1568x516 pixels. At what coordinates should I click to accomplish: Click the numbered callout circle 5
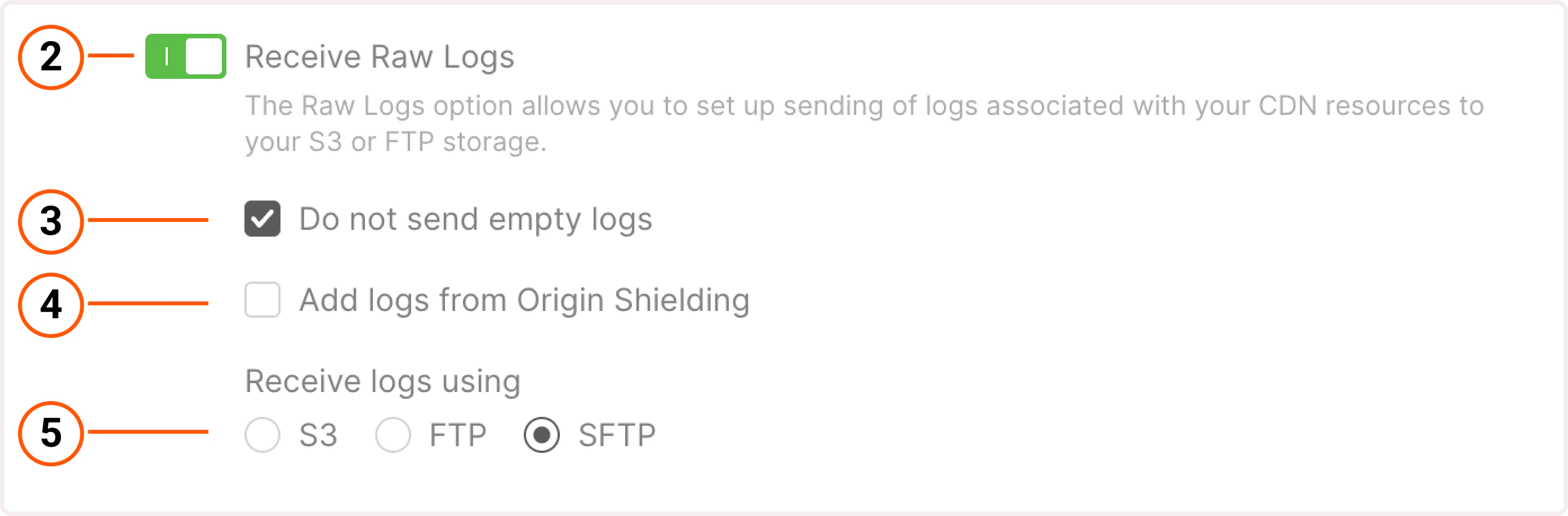(x=52, y=434)
